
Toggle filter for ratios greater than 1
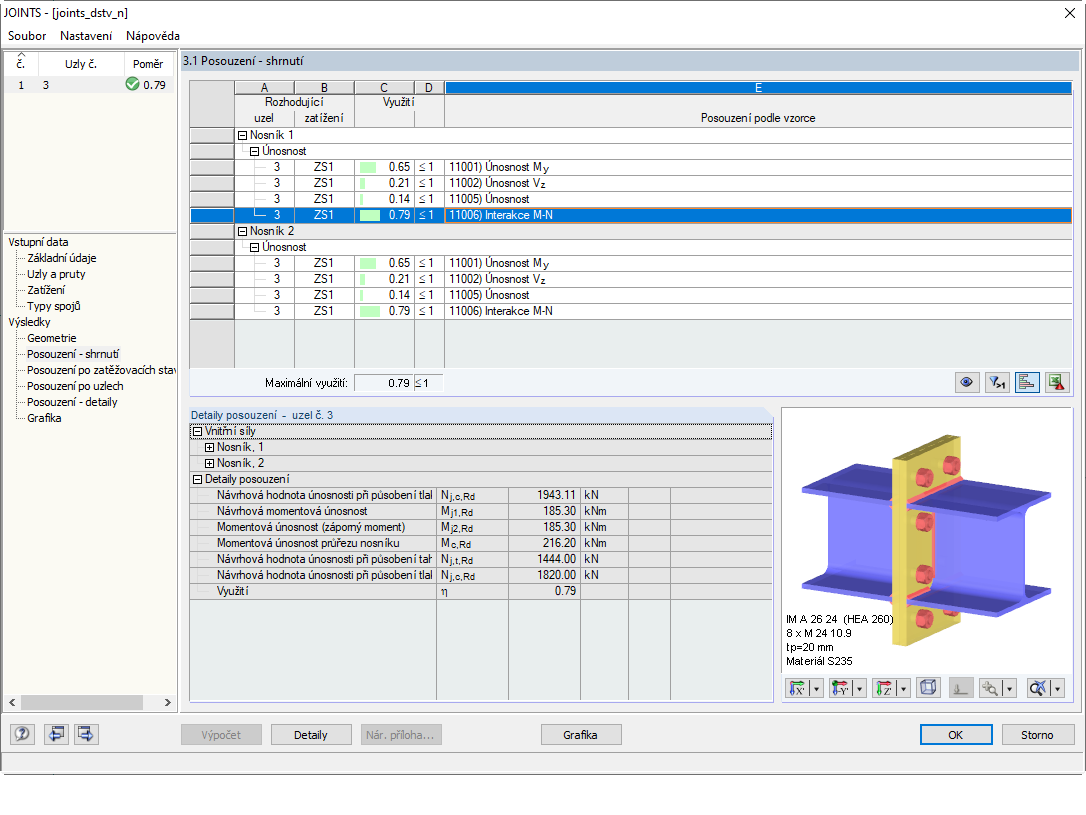click(x=997, y=382)
